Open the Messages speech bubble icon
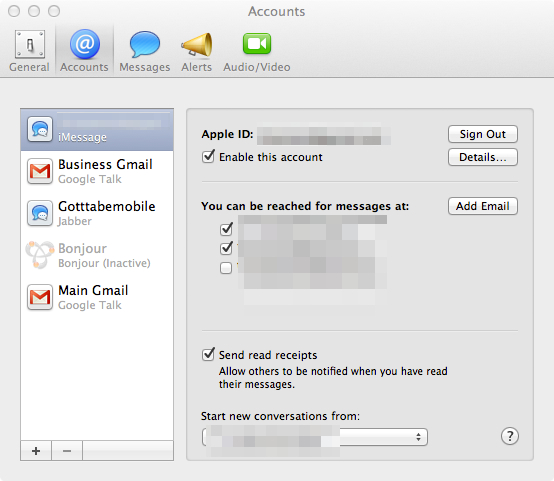This screenshot has width=554, height=481. click(145, 44)
